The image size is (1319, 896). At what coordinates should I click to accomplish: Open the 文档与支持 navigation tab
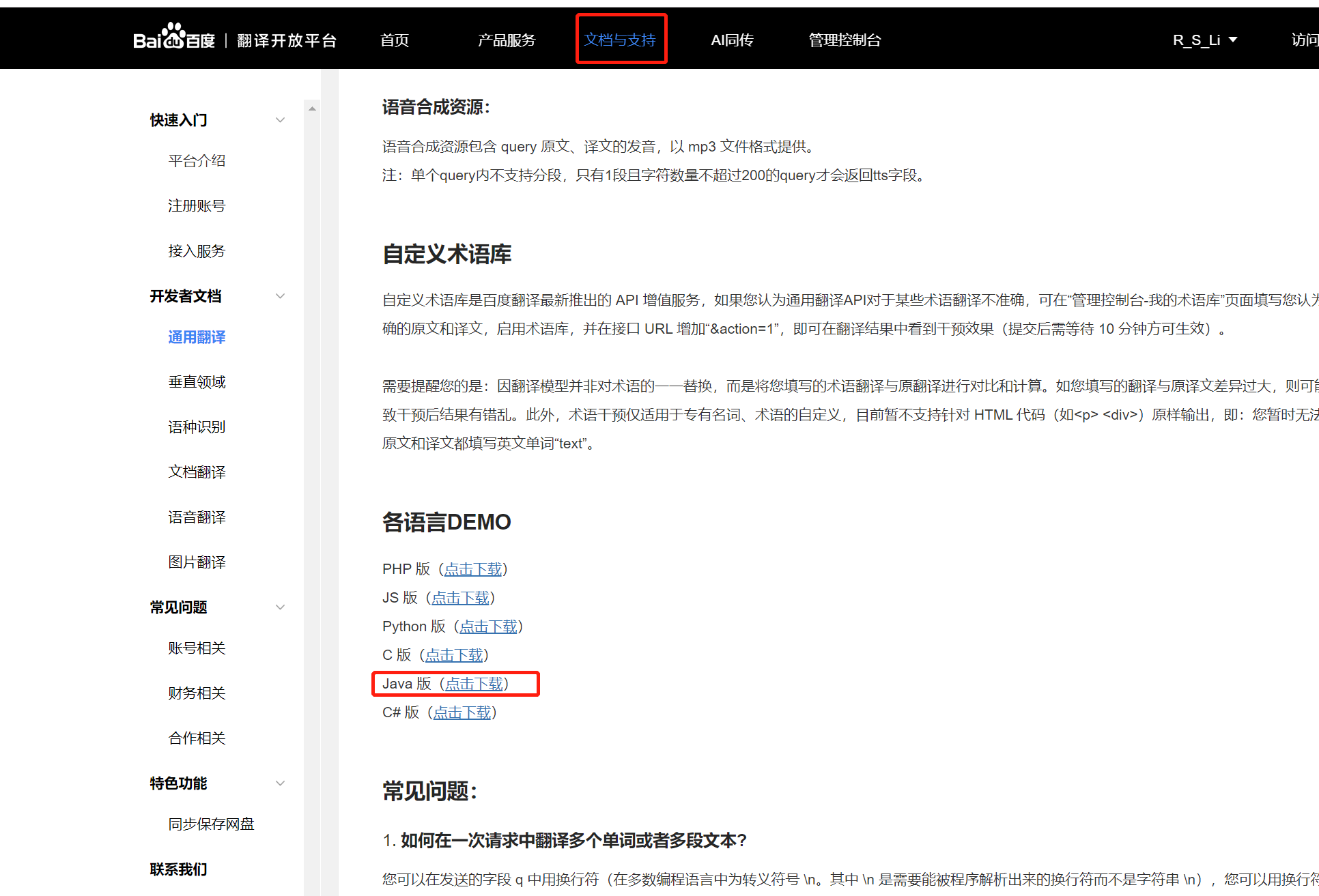620,40
